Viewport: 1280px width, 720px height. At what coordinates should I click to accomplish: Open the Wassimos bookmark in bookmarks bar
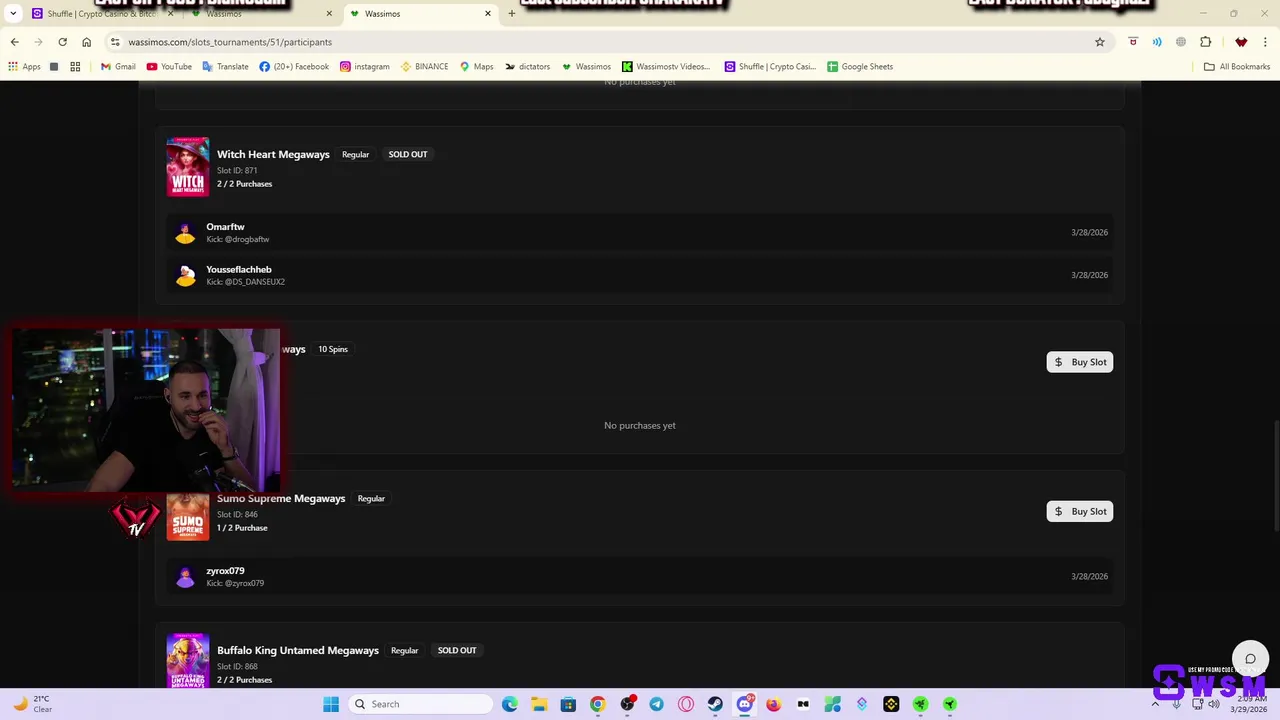tap(586, 67)
